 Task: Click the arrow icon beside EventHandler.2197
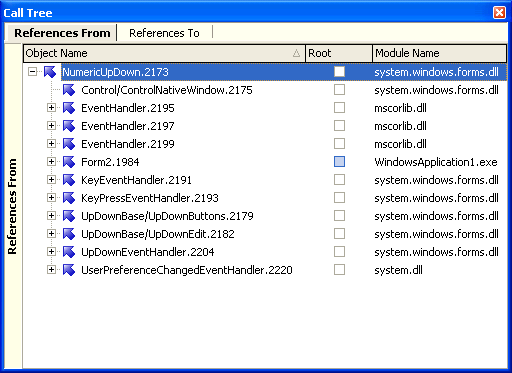click(x=69, y=126)
